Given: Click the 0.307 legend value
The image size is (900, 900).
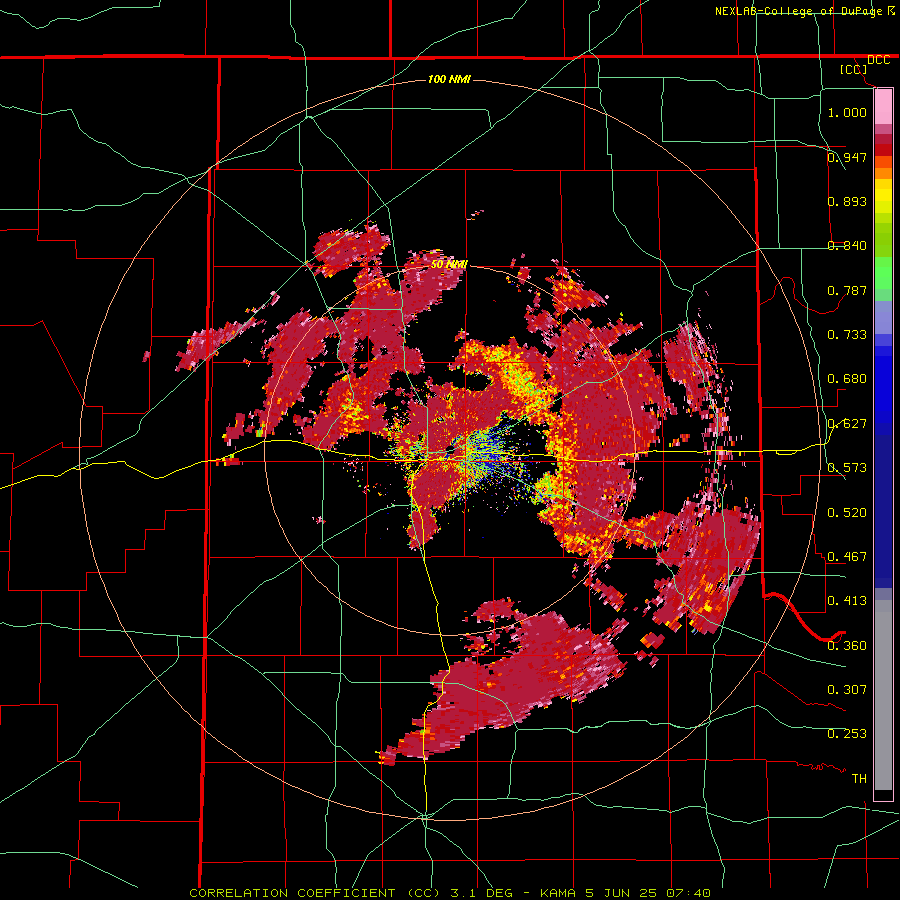Looking at the screenshot, I should 847,690.
